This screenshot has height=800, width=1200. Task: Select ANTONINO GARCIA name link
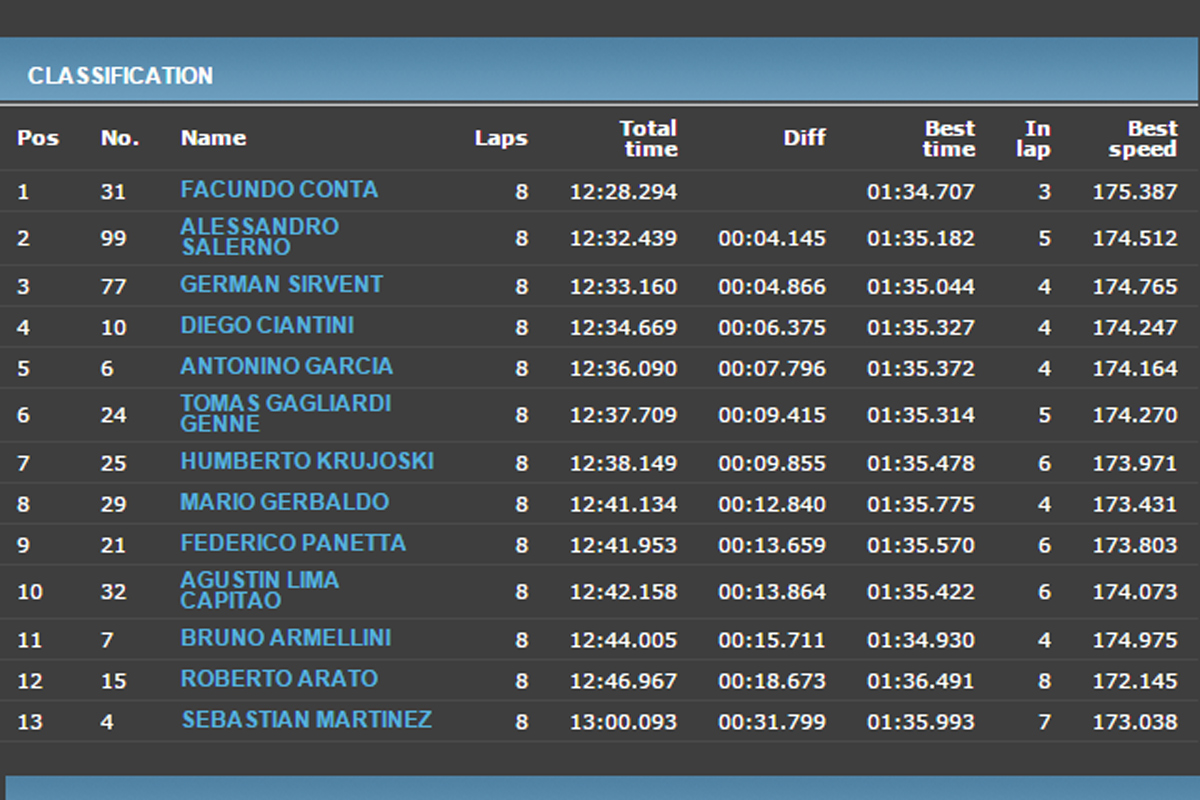click(x=286, y=366)
